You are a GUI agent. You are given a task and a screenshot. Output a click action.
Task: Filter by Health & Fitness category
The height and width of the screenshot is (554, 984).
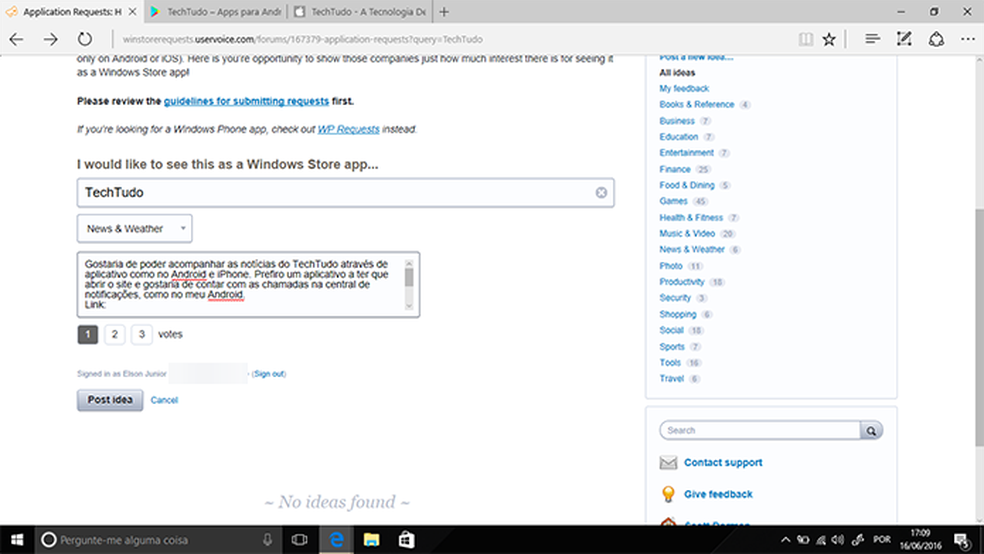(x=691, y=218)
